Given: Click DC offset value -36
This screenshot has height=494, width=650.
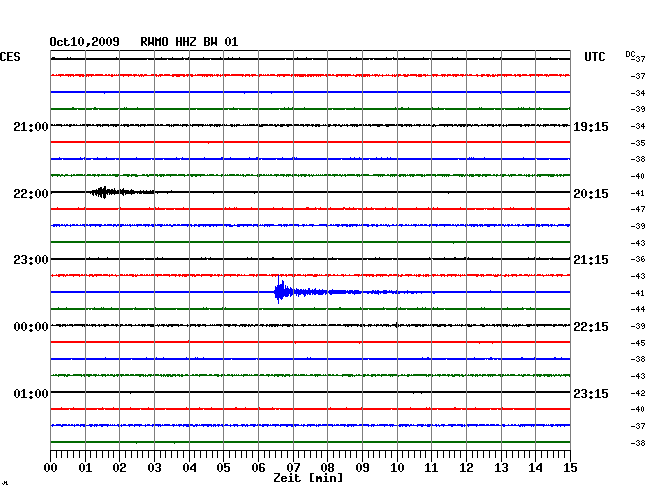Looking at the screenshot, I should coord(638,259).
